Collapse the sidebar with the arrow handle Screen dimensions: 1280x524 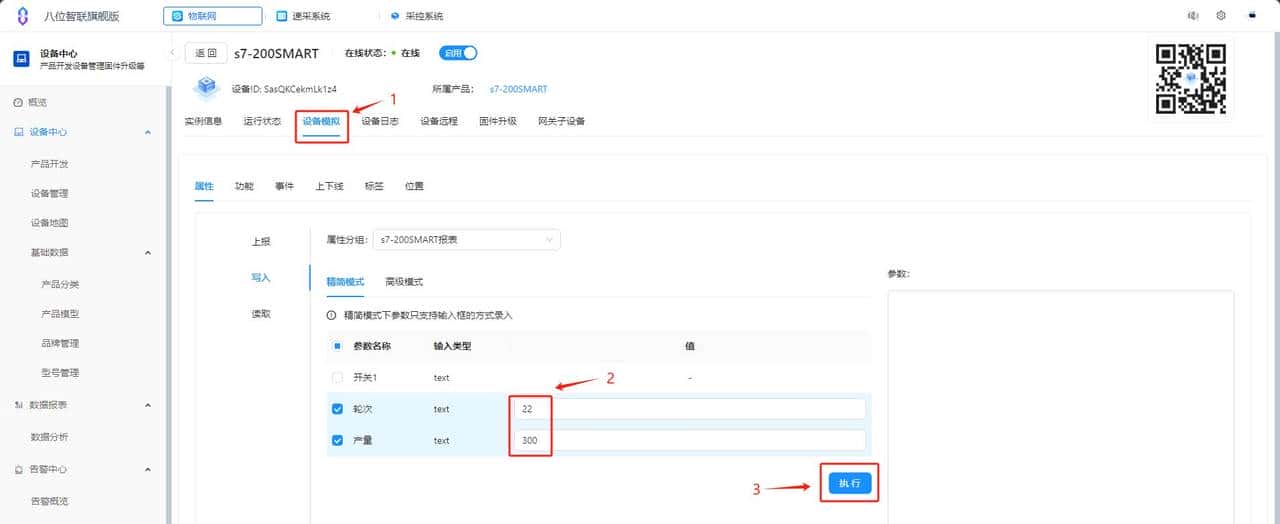pyautogui.click(x=171, y=52)
